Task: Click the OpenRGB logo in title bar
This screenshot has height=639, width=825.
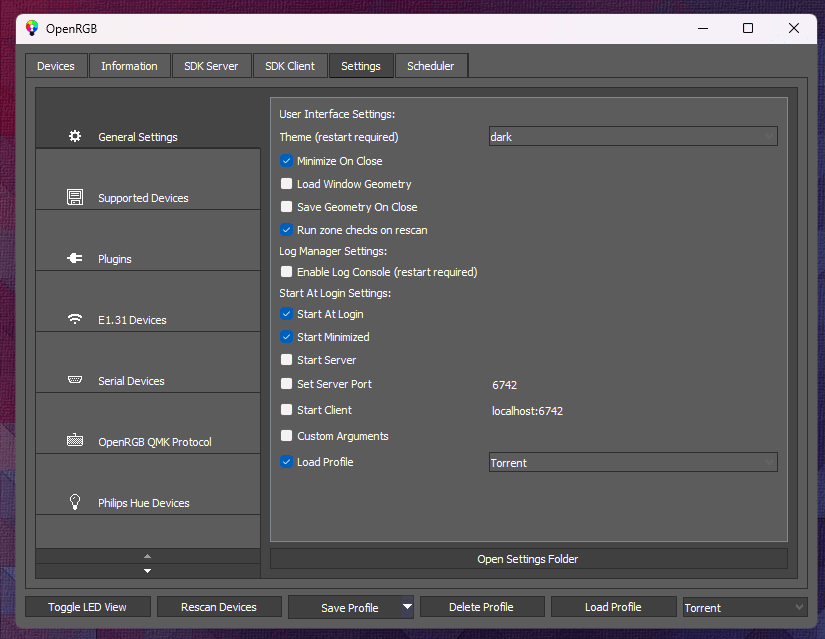Action: [32, 28]
